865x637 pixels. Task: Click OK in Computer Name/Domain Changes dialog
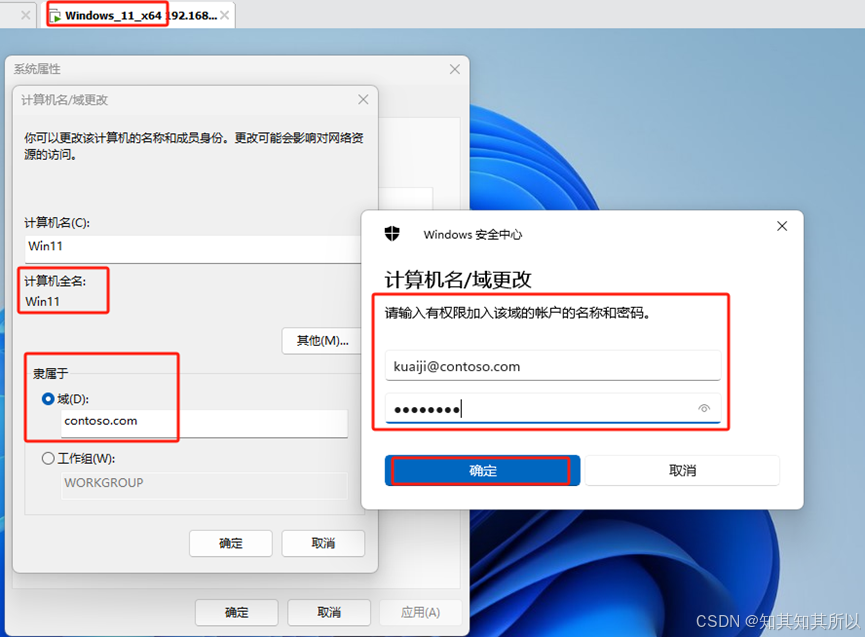(231, 543)
